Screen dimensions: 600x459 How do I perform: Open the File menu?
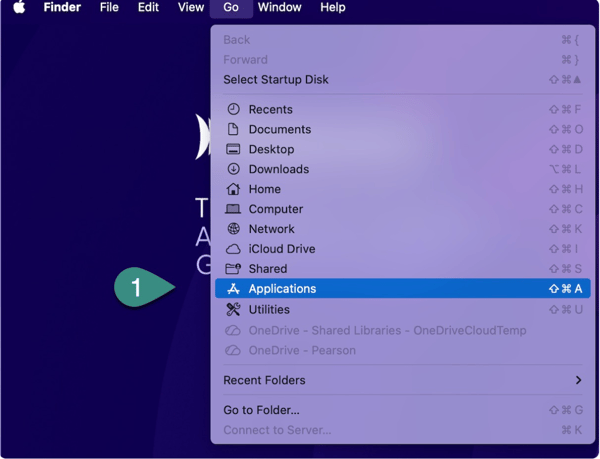point(109,7)
